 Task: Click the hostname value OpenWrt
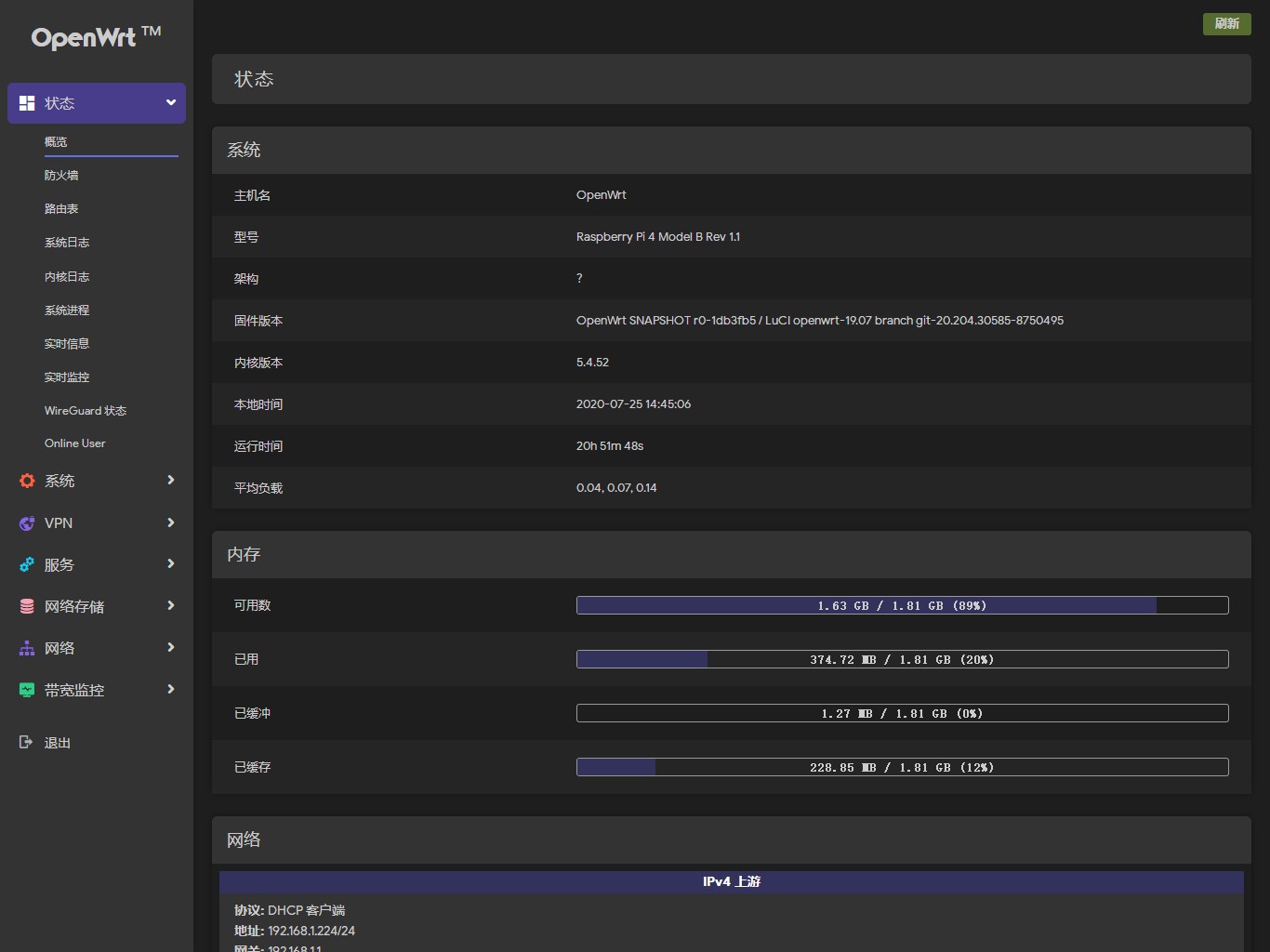(x=602, y=195)
